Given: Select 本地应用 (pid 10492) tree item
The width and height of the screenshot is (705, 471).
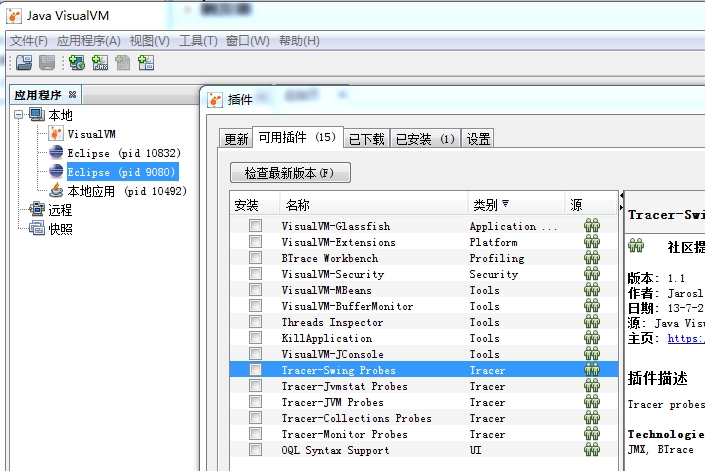Looking at the screenshot, I should point(127,191).
